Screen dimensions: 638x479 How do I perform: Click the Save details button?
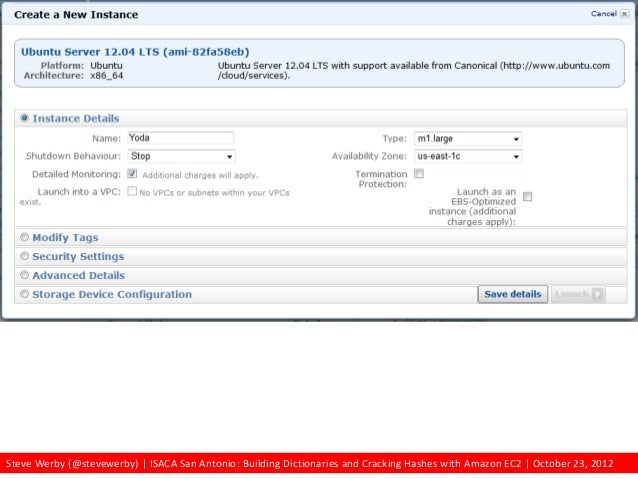click(x=513, y=294)
